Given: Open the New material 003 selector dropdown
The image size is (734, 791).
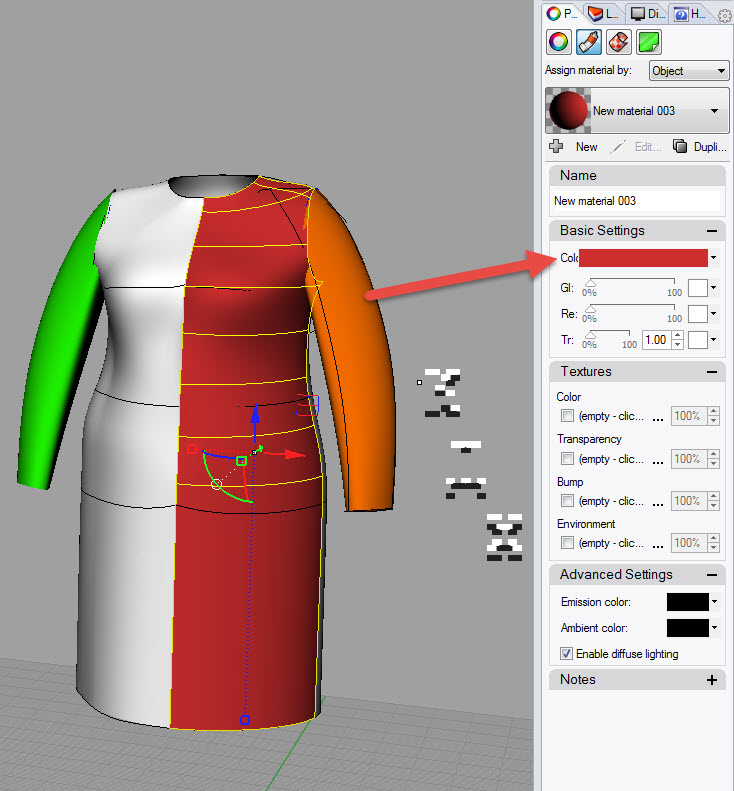Looking at the screenshot, I should [x=714, y=111].
